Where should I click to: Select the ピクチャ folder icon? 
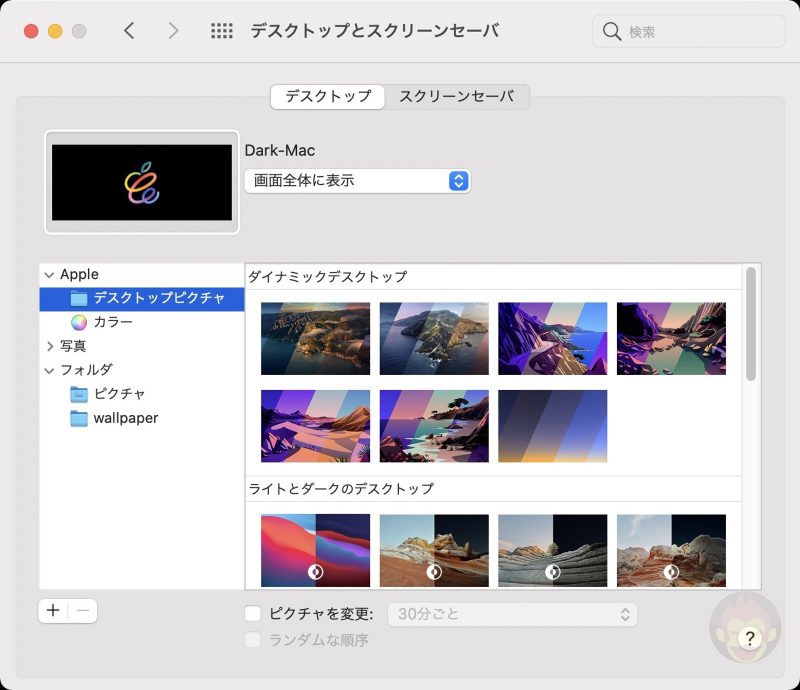79,394
